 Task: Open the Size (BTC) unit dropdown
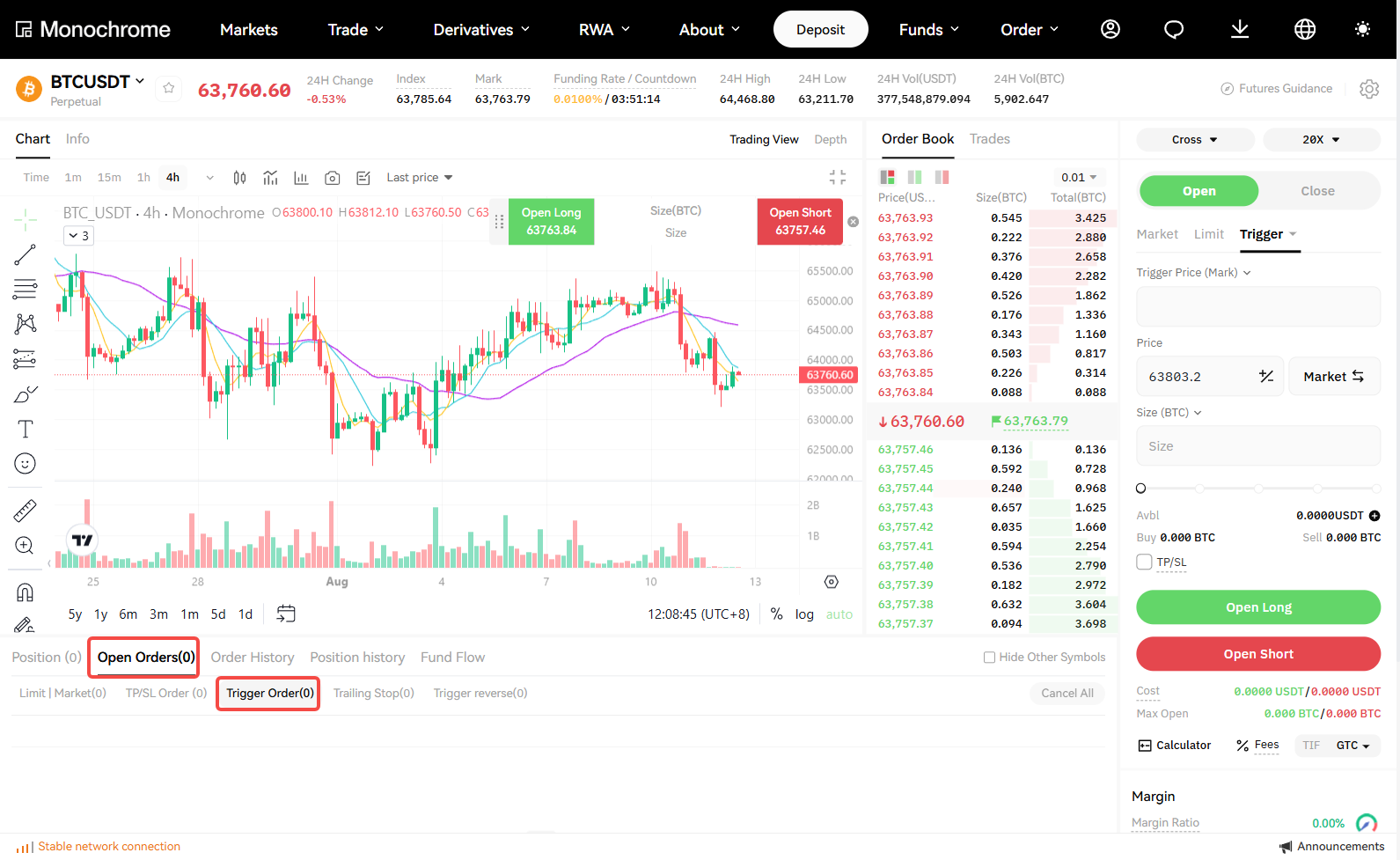(1169, 412)
